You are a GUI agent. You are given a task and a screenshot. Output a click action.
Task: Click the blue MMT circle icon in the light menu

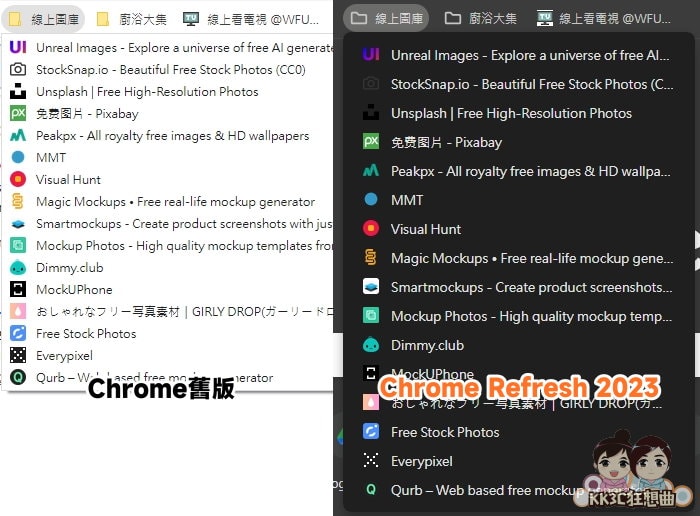coord(18,157)
